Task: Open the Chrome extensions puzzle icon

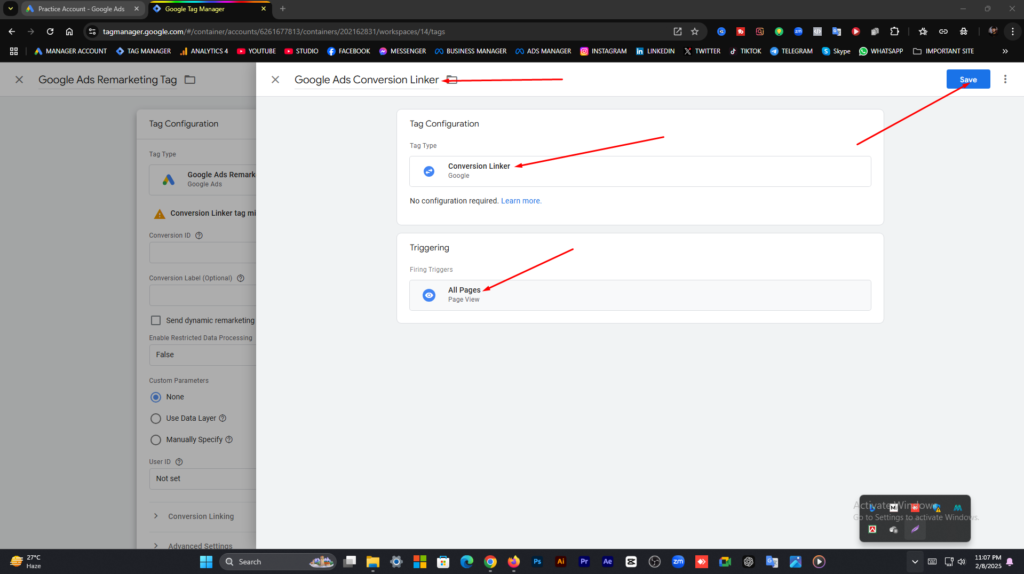Action: tap(895, 31)
